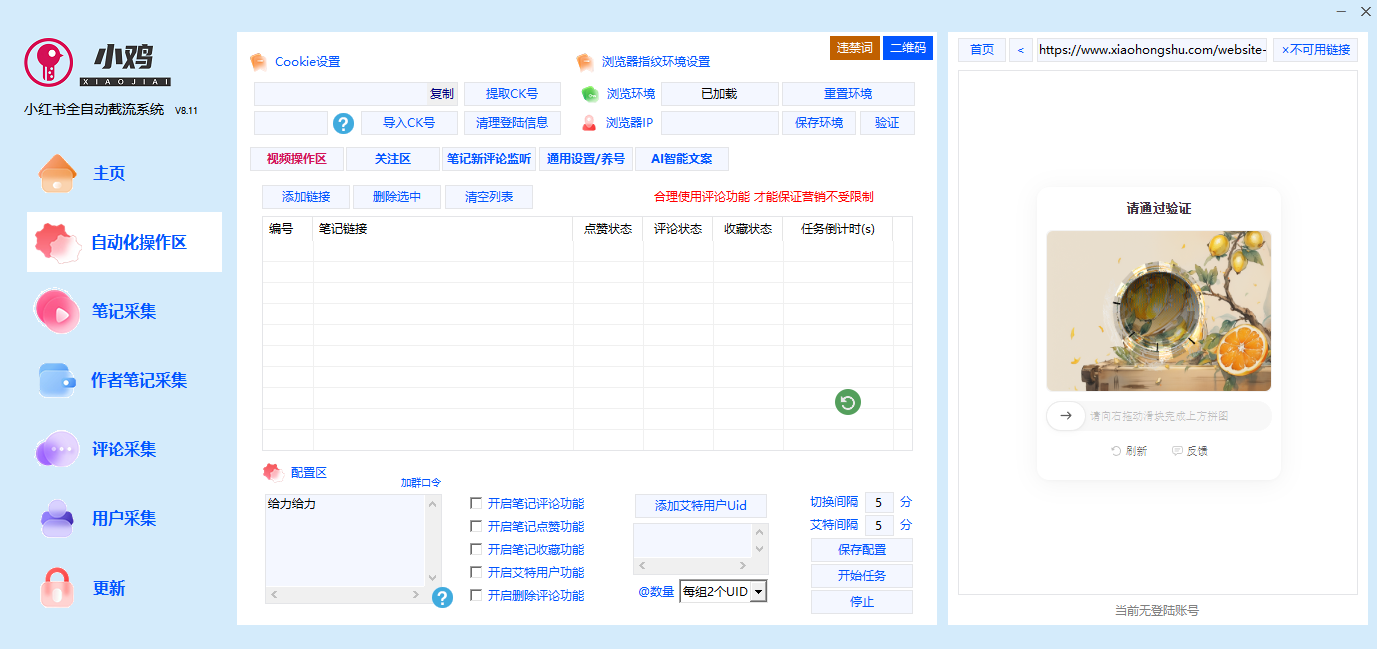Screen dimensions: 1377x649
Task: Select the 评论采集 sidebar icon
Action: pos(56,449)
